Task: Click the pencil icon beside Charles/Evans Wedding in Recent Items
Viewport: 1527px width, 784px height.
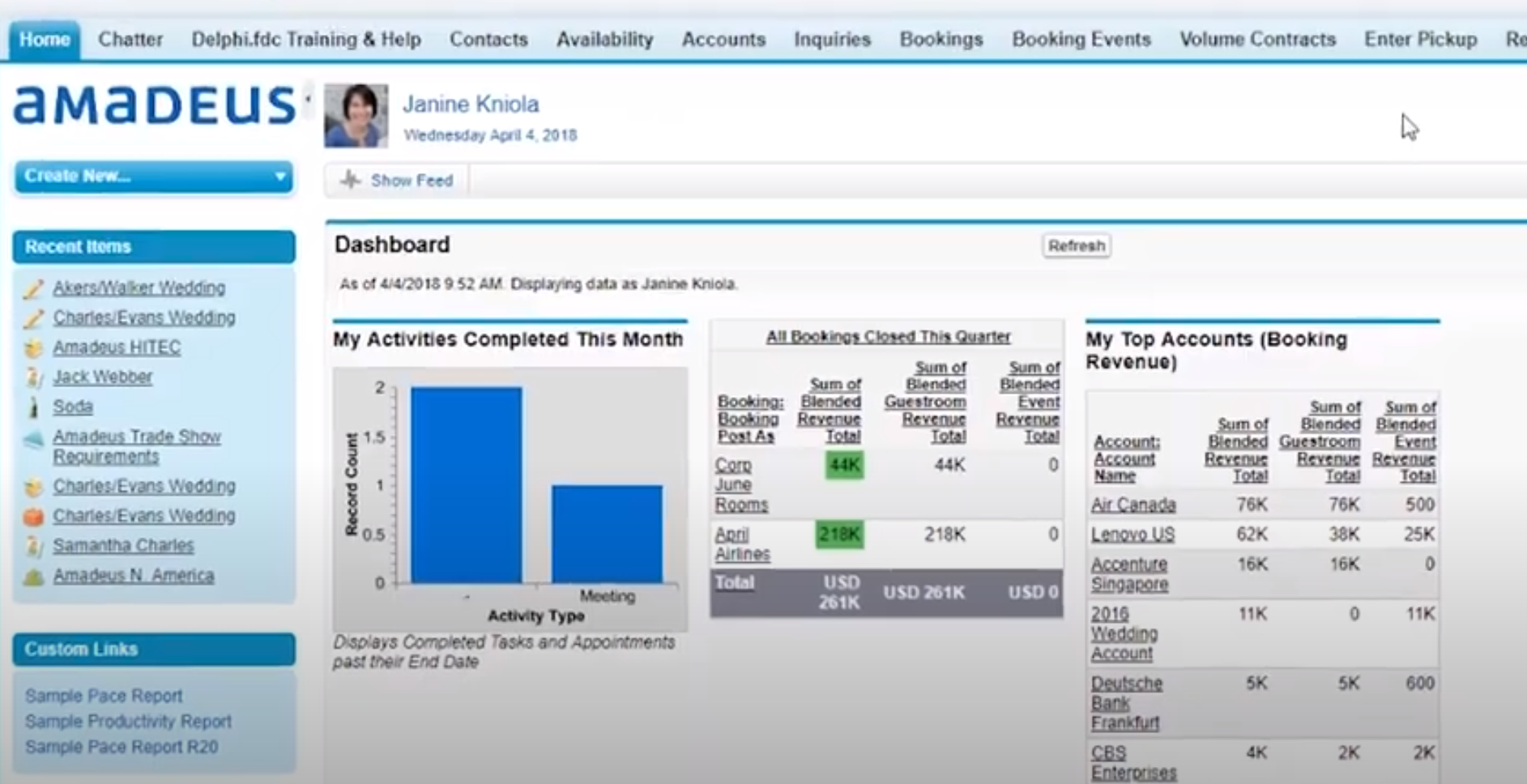Action: click(33, 318)
